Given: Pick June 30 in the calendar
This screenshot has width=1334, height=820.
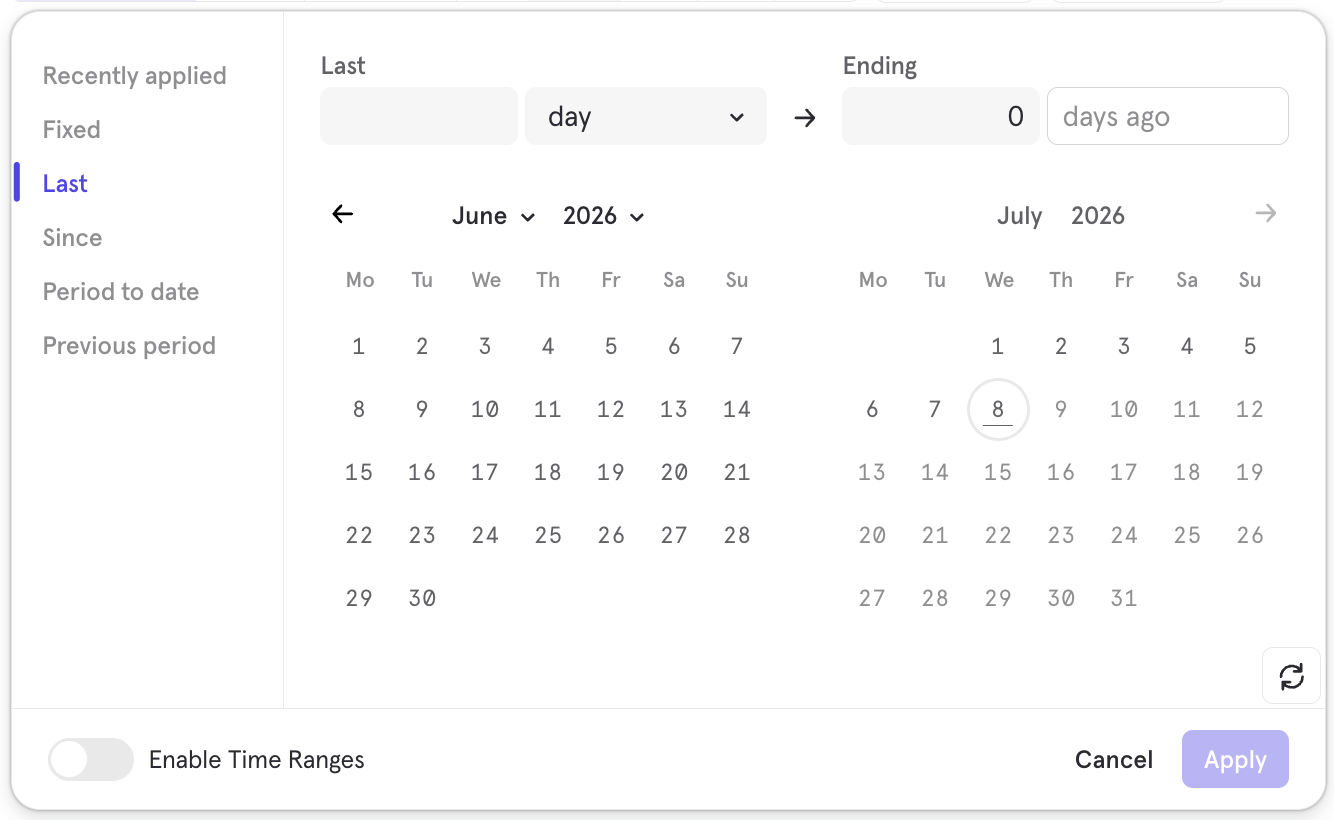Looking at the screenshot, I should click(422, 599).
